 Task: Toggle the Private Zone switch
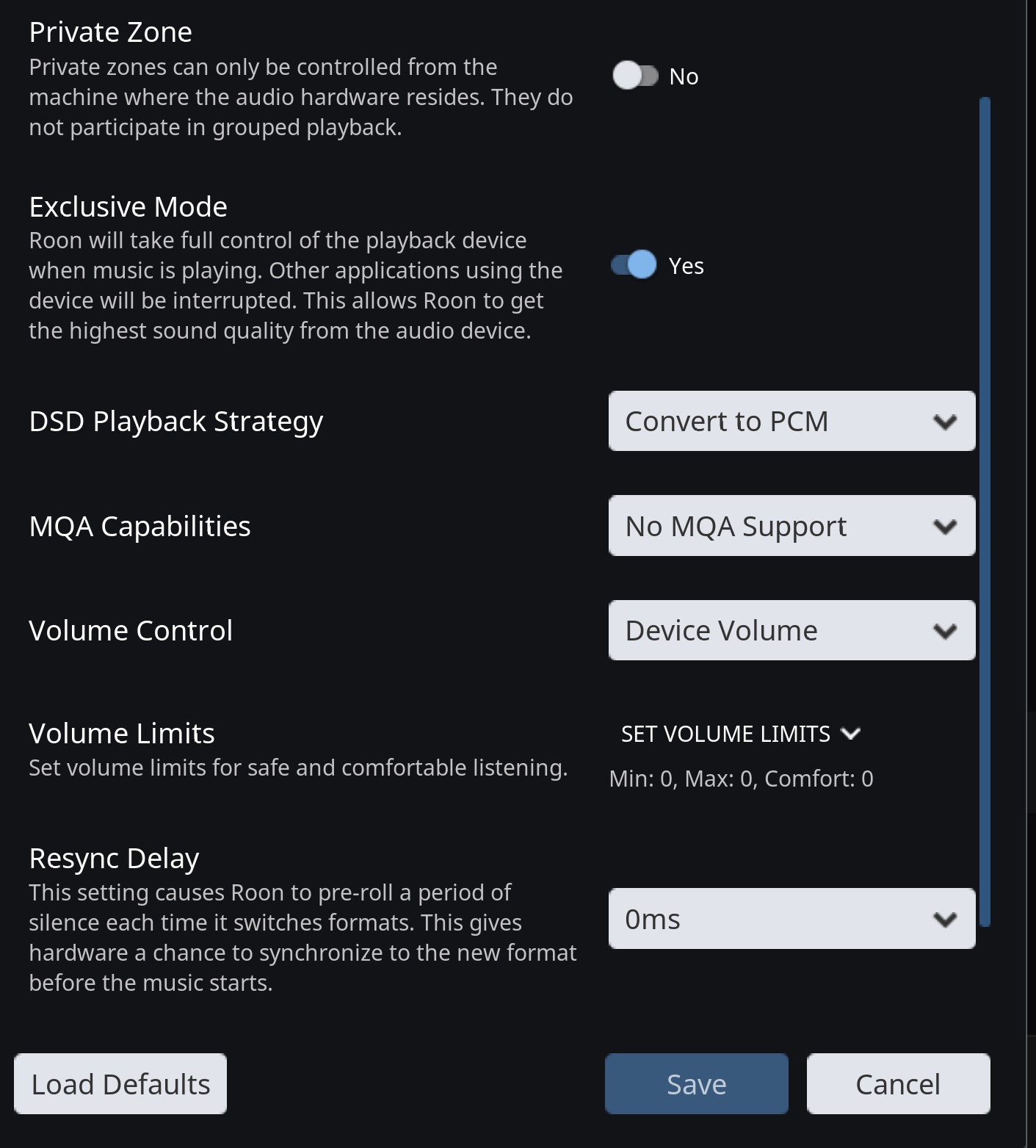635,76
